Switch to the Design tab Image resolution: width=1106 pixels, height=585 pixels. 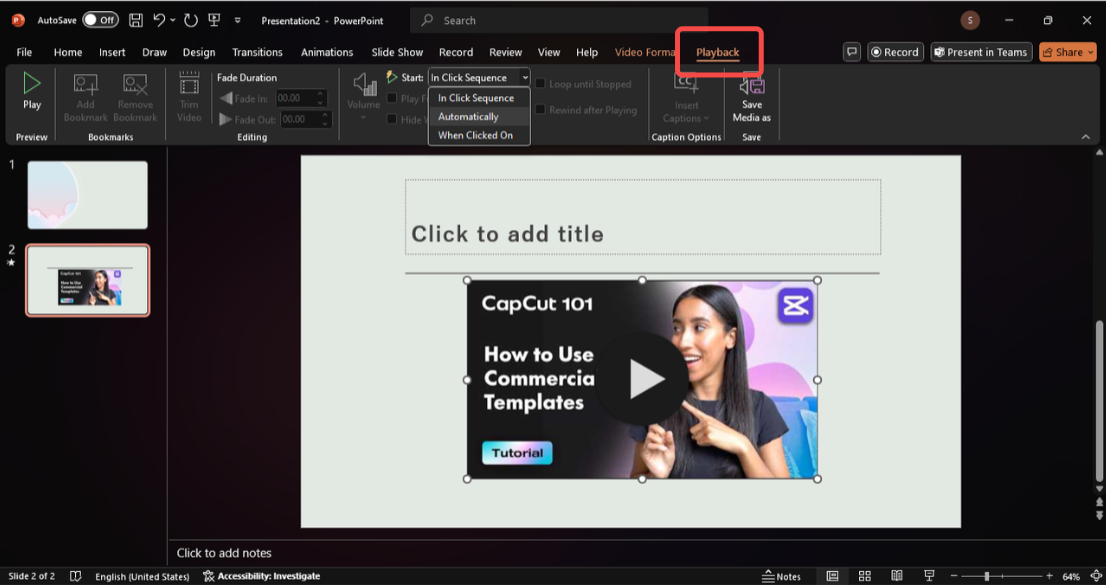tap(199, 52)
